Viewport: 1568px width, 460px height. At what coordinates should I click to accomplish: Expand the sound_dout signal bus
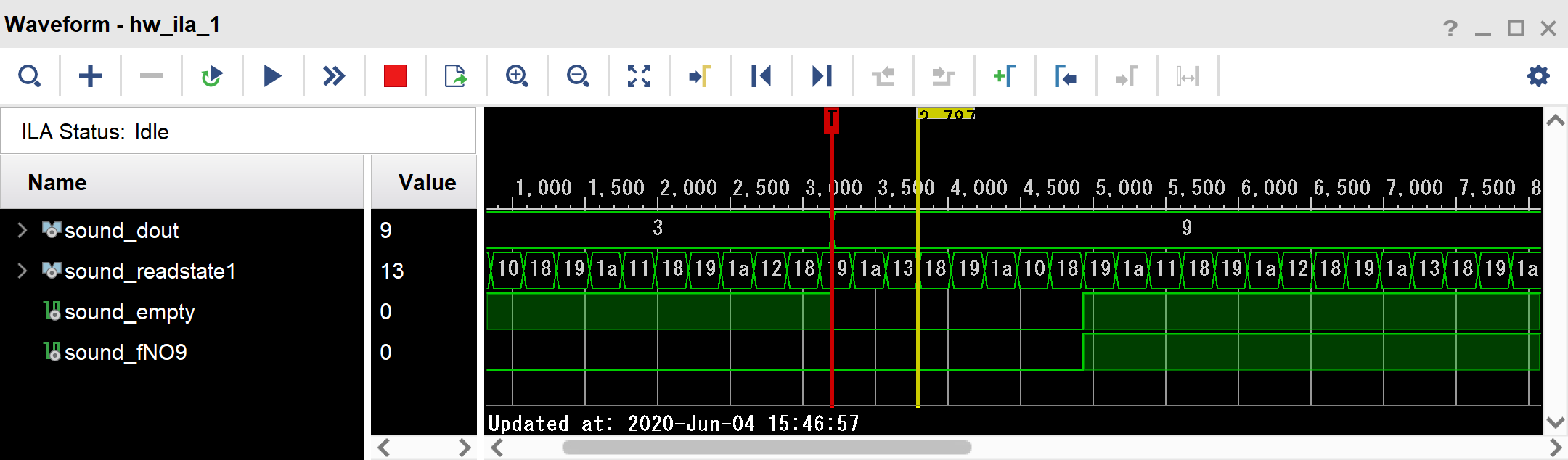coord(23,230)
